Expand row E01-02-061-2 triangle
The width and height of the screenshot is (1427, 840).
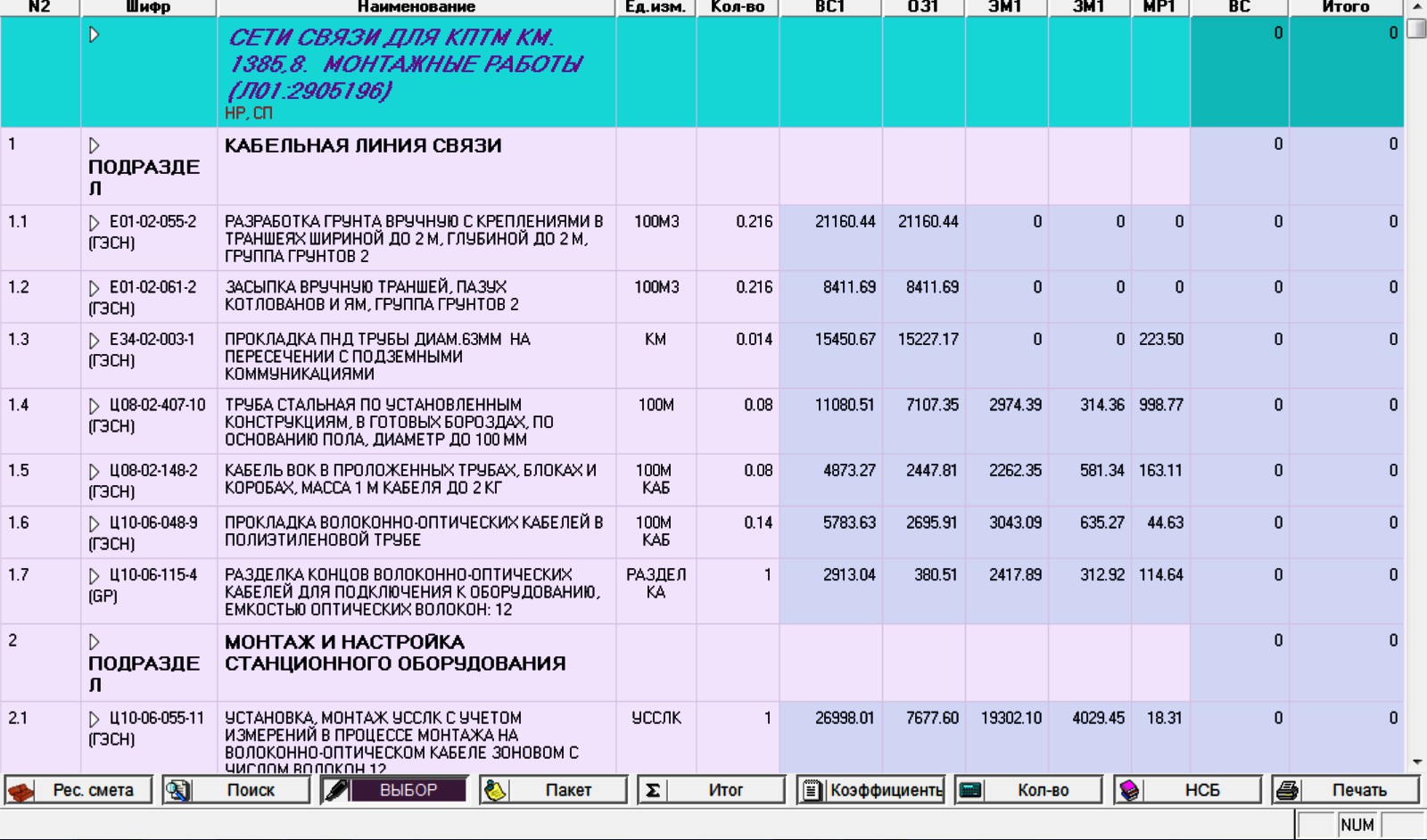tap(95, 288)
